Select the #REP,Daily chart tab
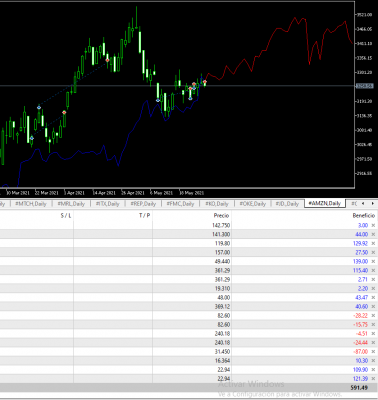The width and height of the screenshot is (378, 400). point(143,204)
